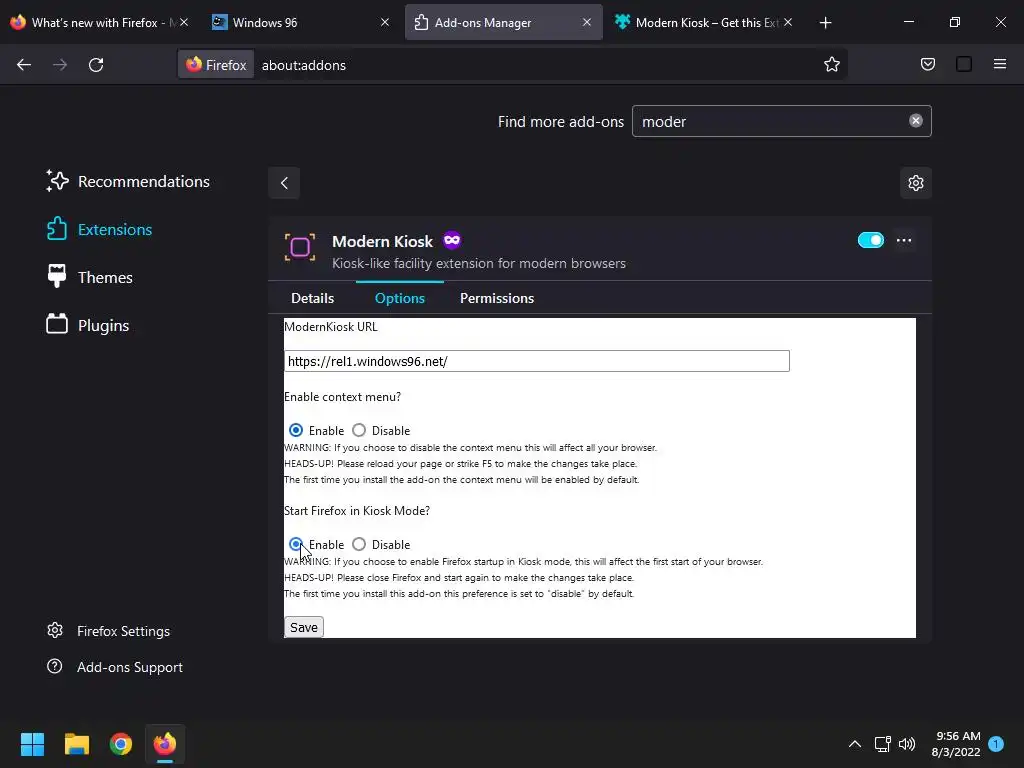1024x768 pixels.
Task: Open the clock and calendar at 9:56 AM
Action: point(956,744)
